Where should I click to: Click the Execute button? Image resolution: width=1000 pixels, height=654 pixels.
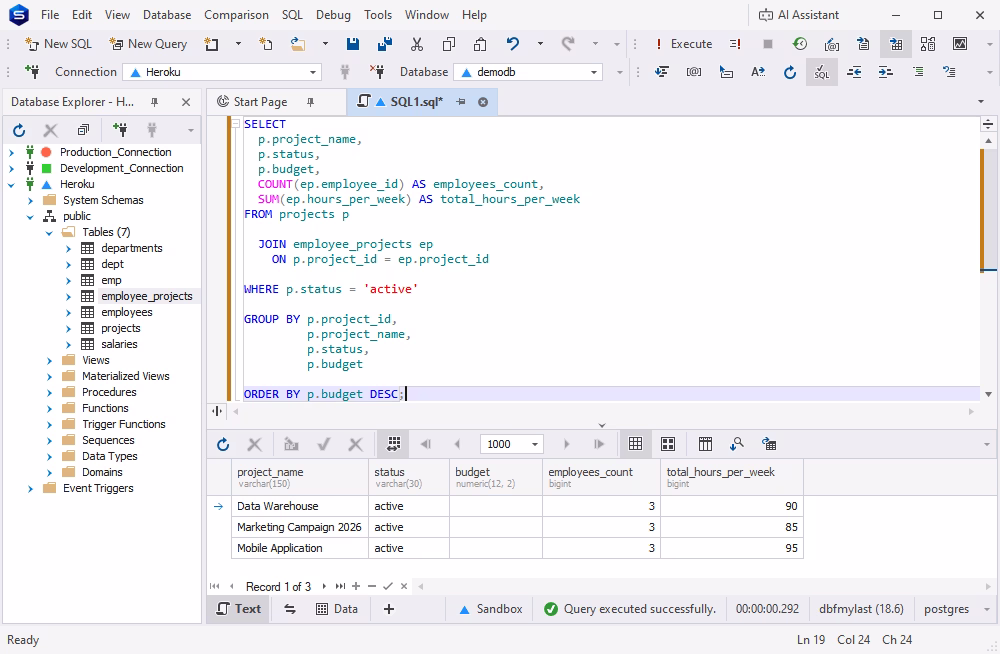(x=683, y=44)
